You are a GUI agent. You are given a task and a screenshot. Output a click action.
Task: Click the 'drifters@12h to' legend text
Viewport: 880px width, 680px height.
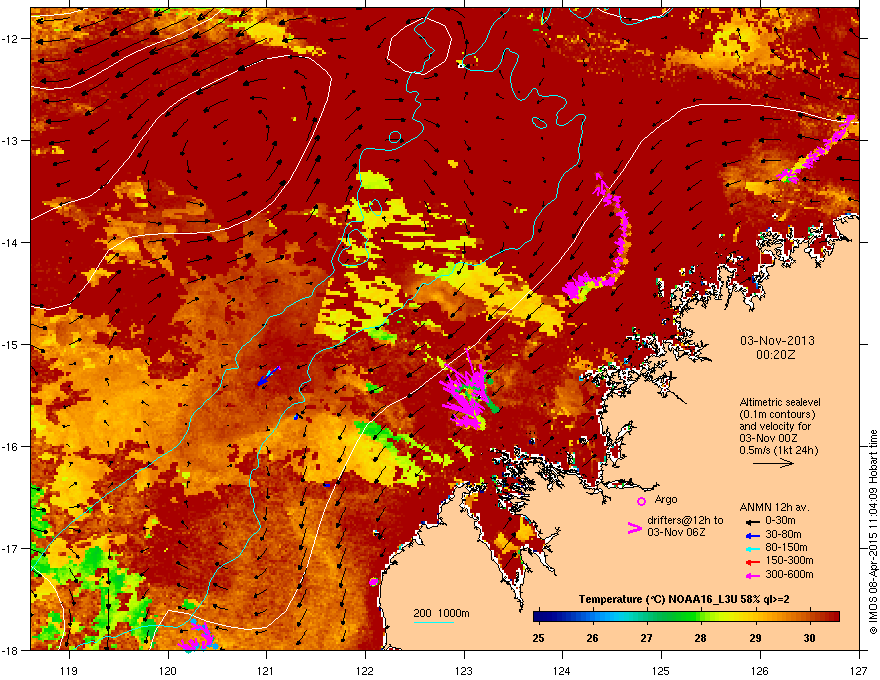(x=685, y=521)
